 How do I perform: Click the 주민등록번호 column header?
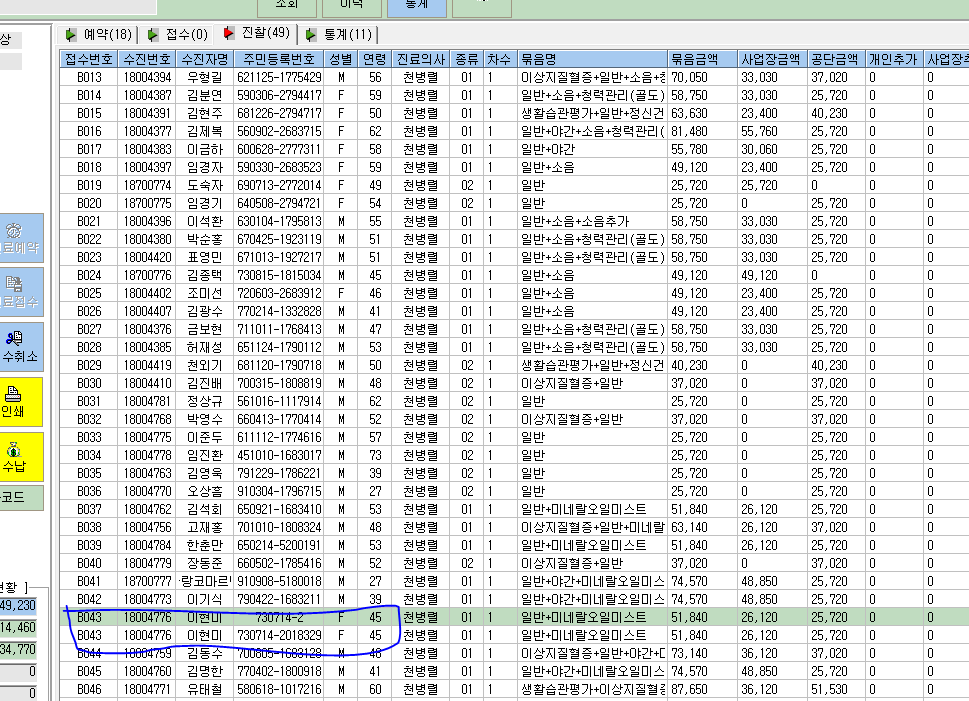tap(279, 59)
